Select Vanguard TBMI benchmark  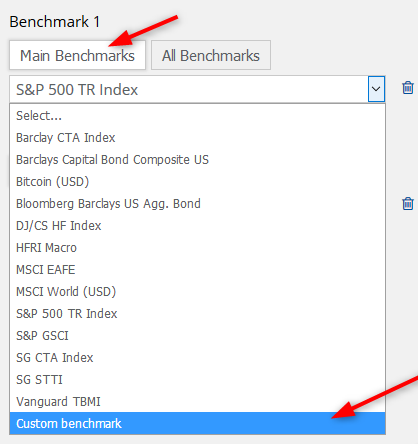[x=197, y=402]
